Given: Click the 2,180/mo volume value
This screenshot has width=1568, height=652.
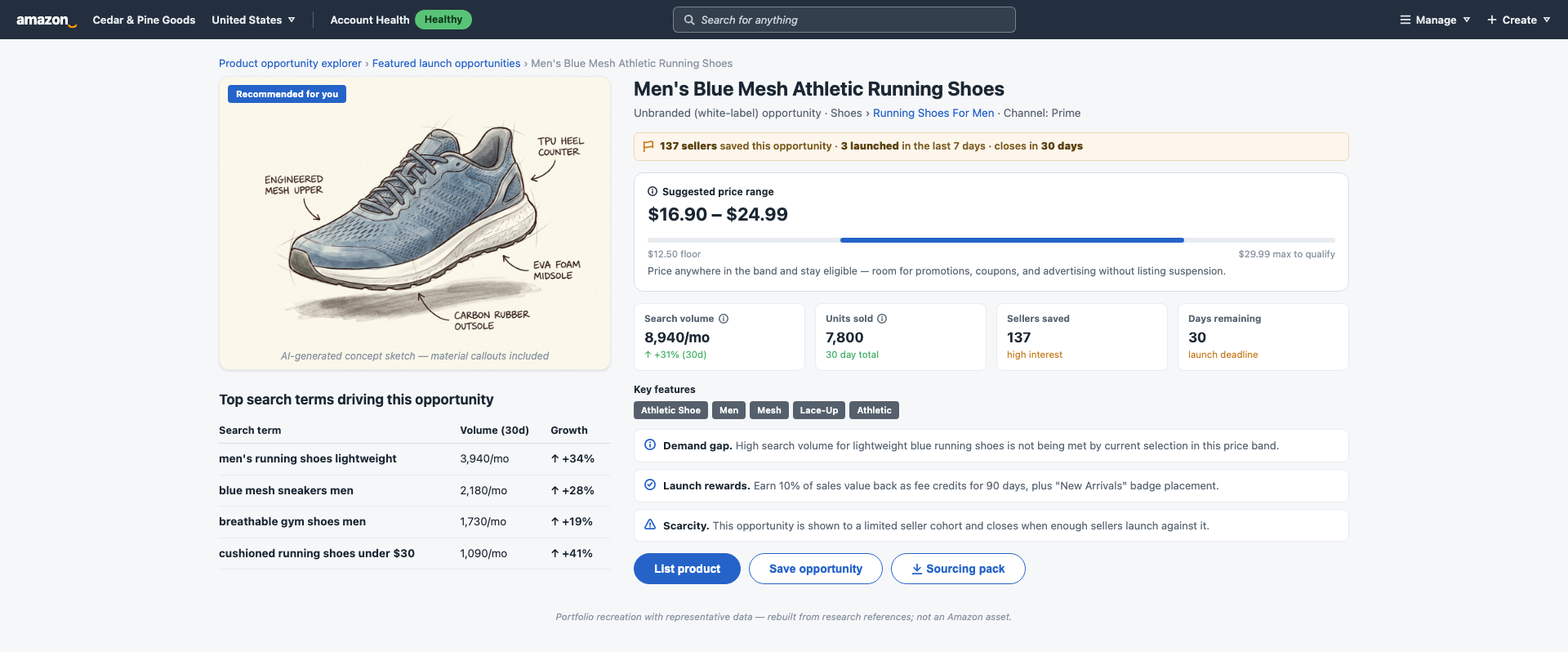Looking at the screenshot, I should coord(483,490).
